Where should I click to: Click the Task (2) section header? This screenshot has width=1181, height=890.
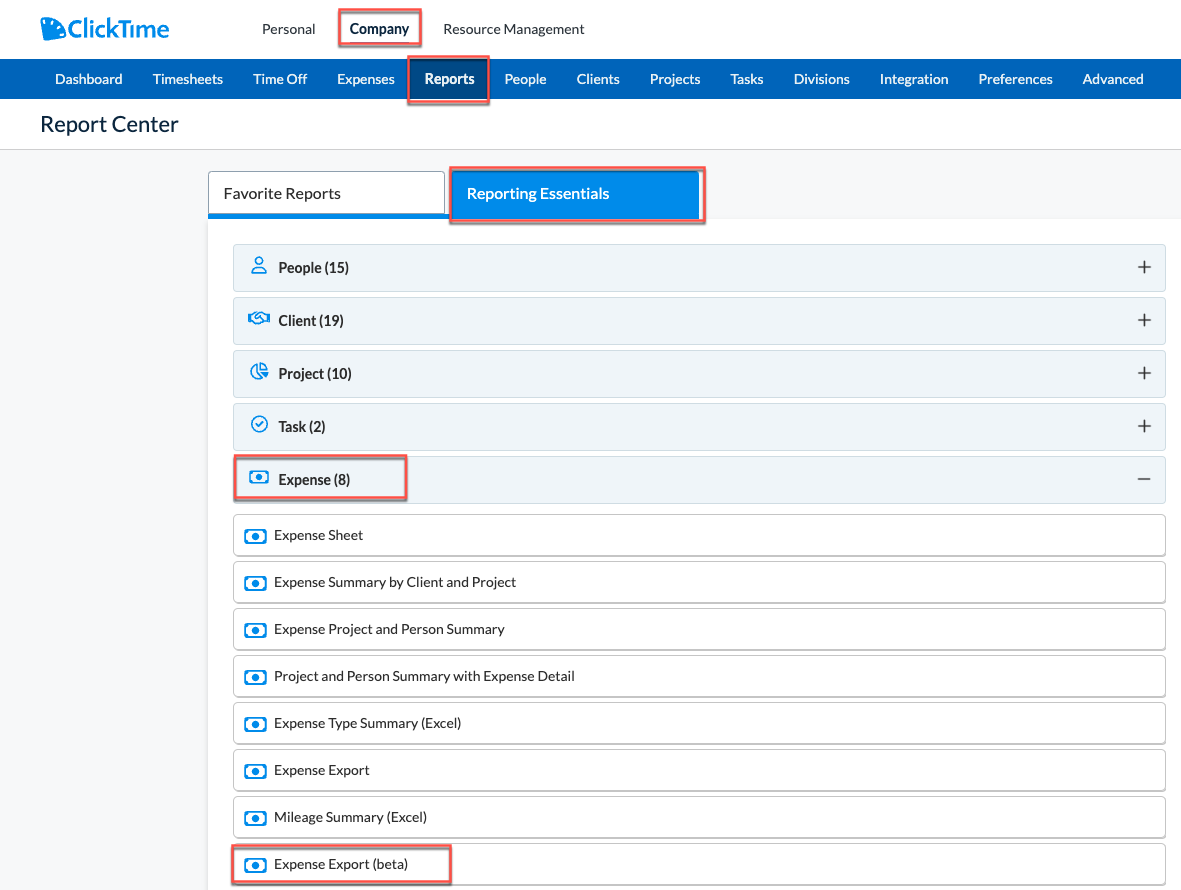[699, 427]
